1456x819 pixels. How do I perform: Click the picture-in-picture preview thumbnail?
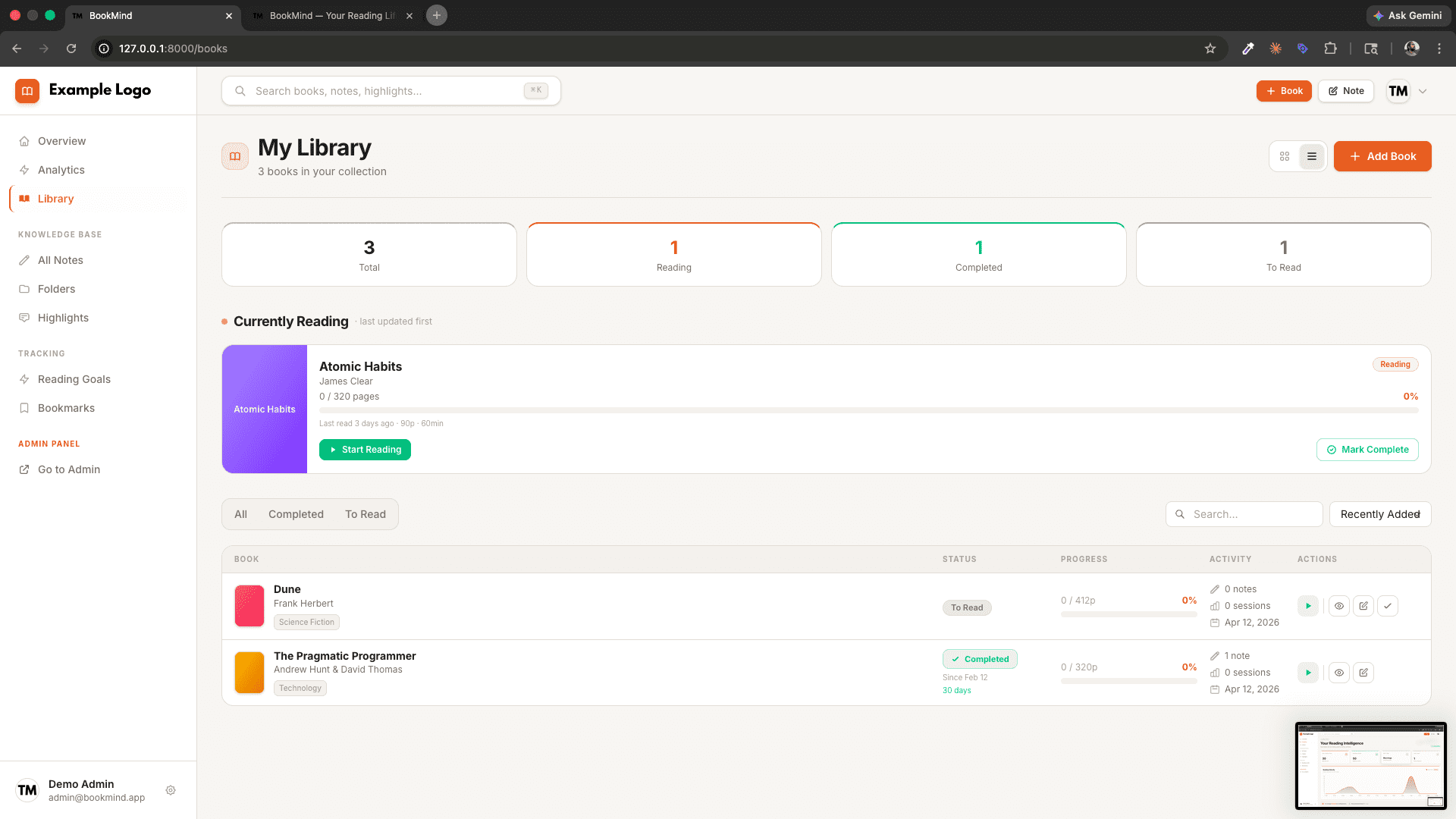point(1371,766)
